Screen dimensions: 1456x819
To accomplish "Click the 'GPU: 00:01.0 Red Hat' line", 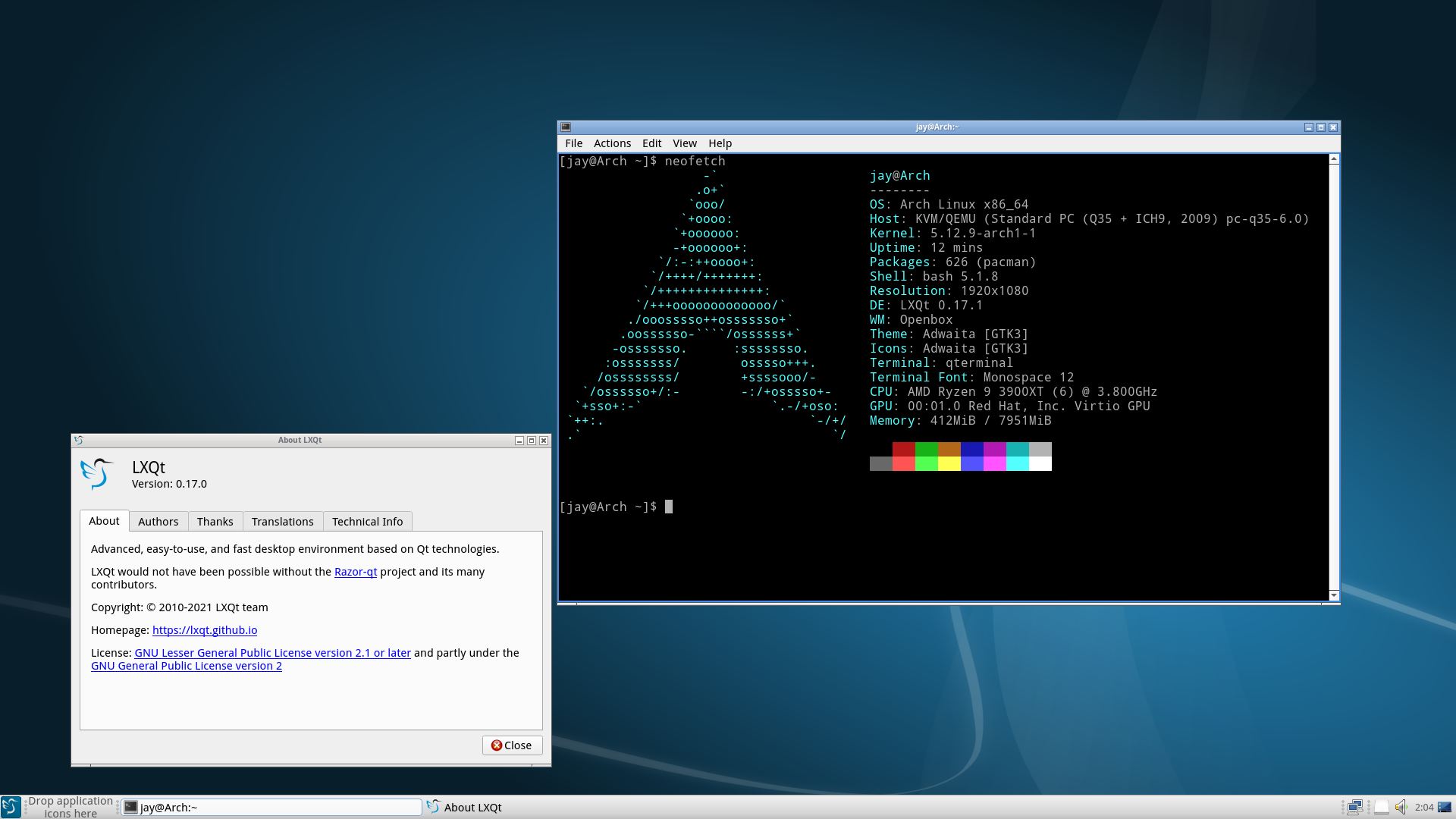I will tap(1009, 406).
